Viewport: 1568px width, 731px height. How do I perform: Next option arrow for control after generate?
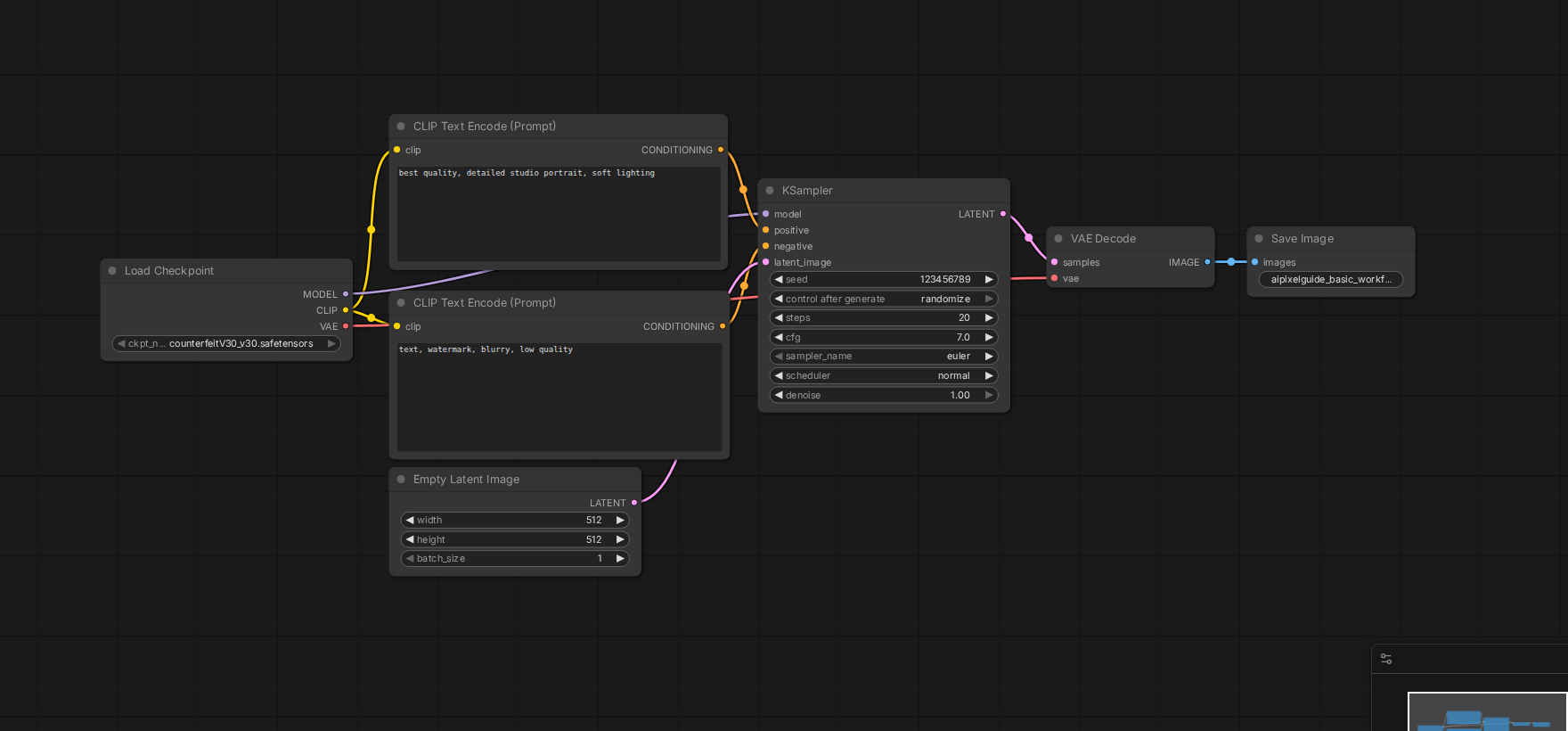click(988, 299)
